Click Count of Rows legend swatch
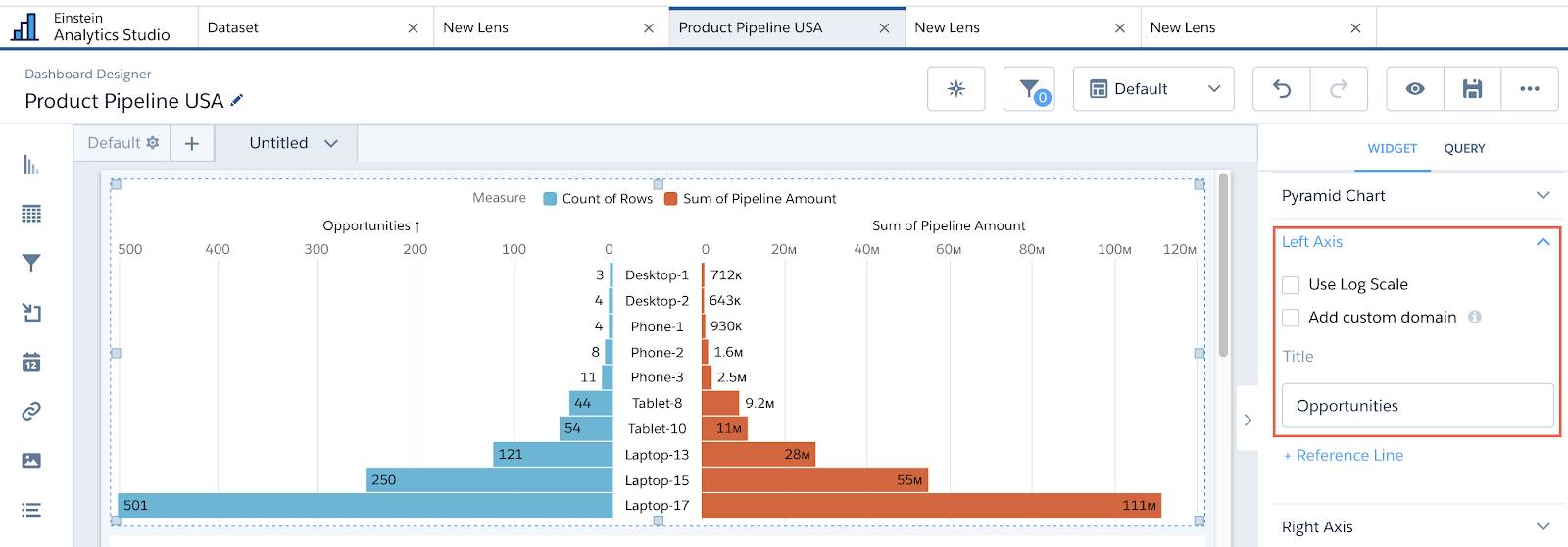 pyautogui.click(x=550, y=199)
